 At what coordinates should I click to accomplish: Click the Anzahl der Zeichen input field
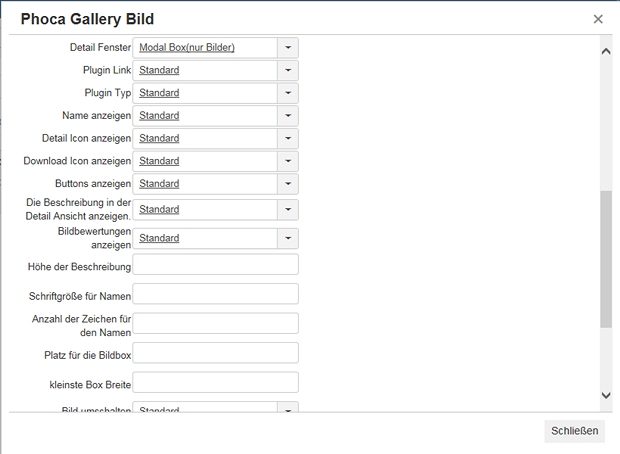point(215,323)
